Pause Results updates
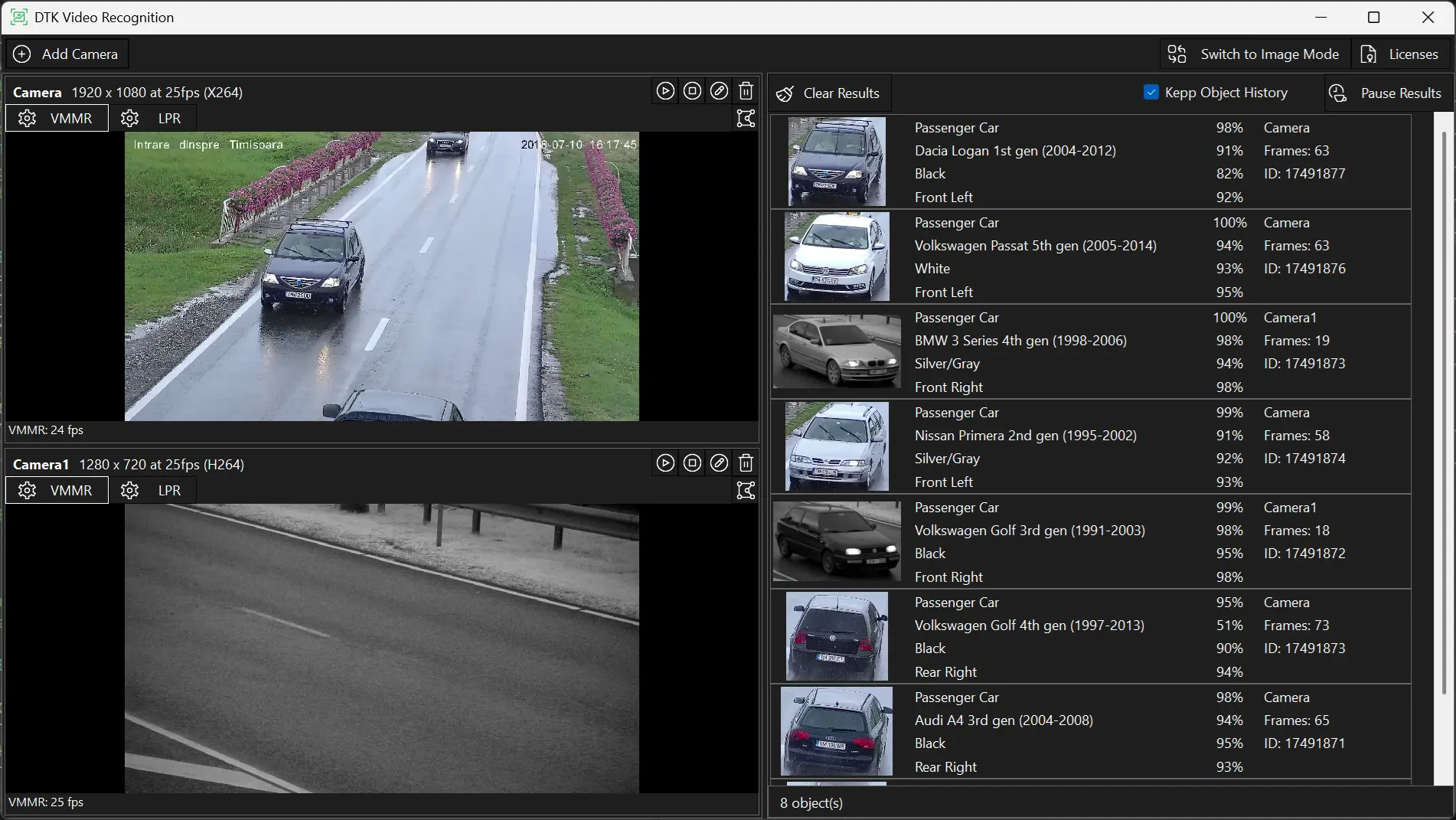 (x=1386, y=93)
